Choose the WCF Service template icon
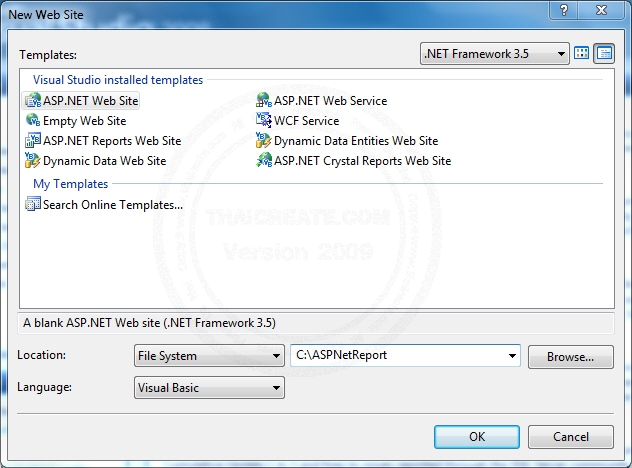 click(x=264, y=121)
